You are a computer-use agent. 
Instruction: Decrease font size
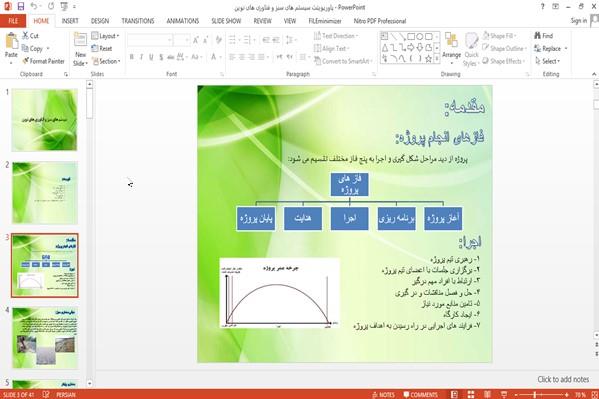pyautogui.click(x=206, y=40)
